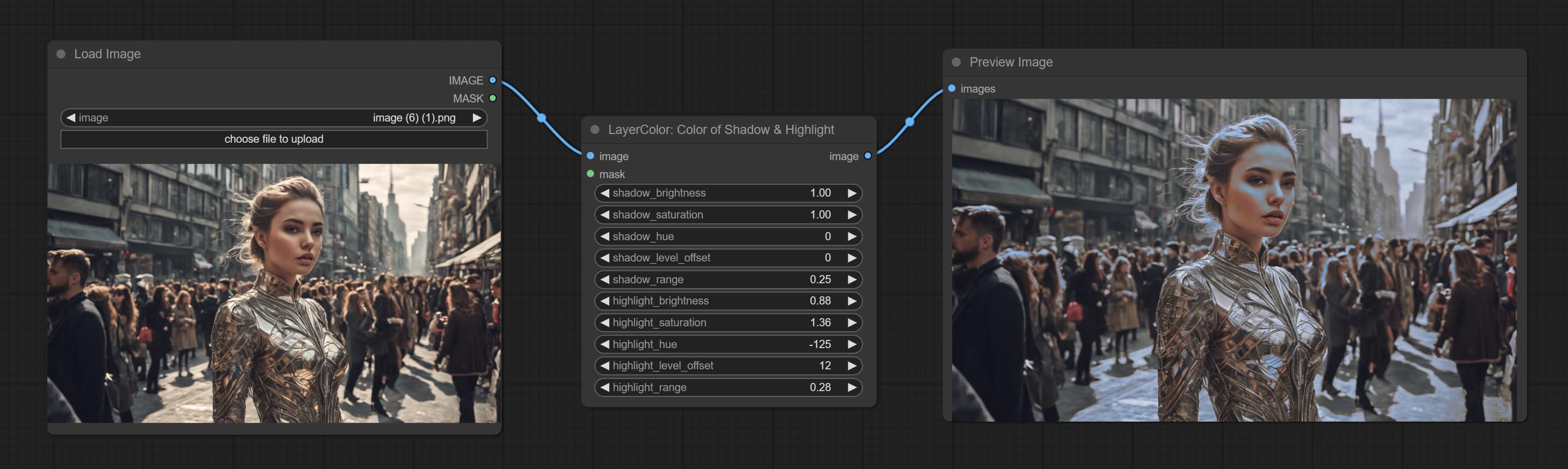This screenshot has width=1568, height=469.
Task: Collapse the Load Image node using its dot
Action: (x=61, y=54)
